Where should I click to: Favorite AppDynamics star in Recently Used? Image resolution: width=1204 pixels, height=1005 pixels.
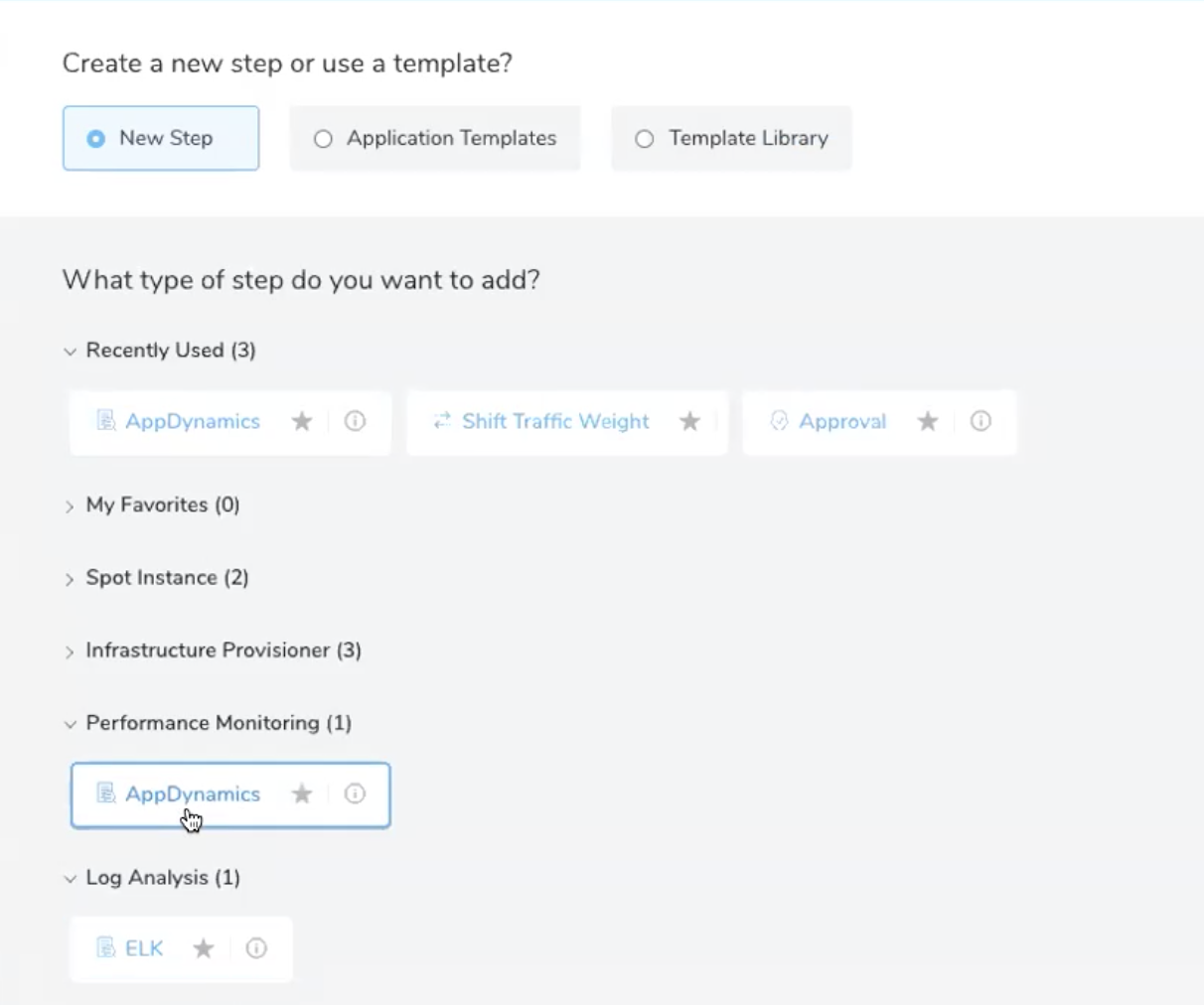click(x=302, y=422)
